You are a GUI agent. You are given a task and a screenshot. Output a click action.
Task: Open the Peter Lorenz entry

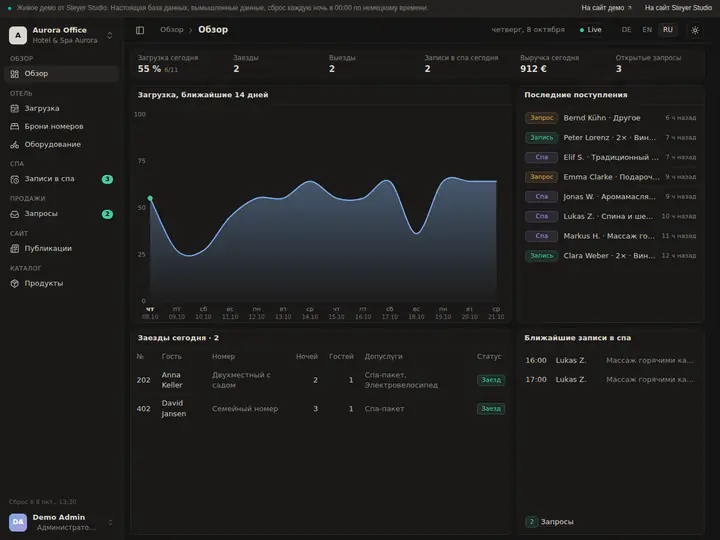coord(611,138)
